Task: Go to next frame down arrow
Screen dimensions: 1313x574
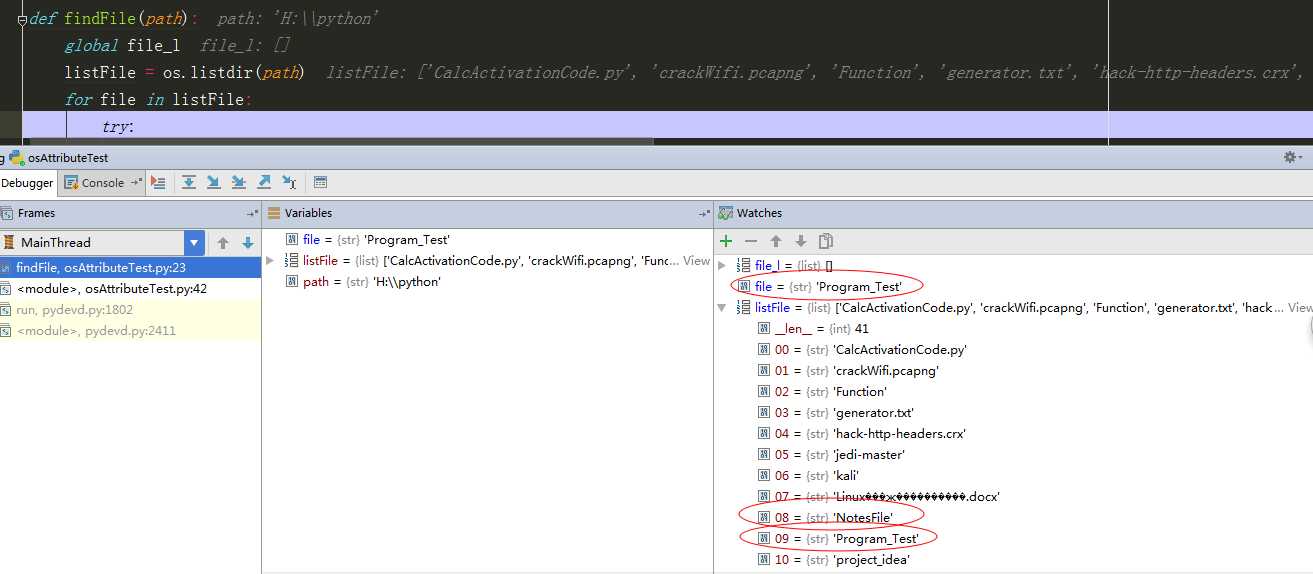Action: coord(248,242)
